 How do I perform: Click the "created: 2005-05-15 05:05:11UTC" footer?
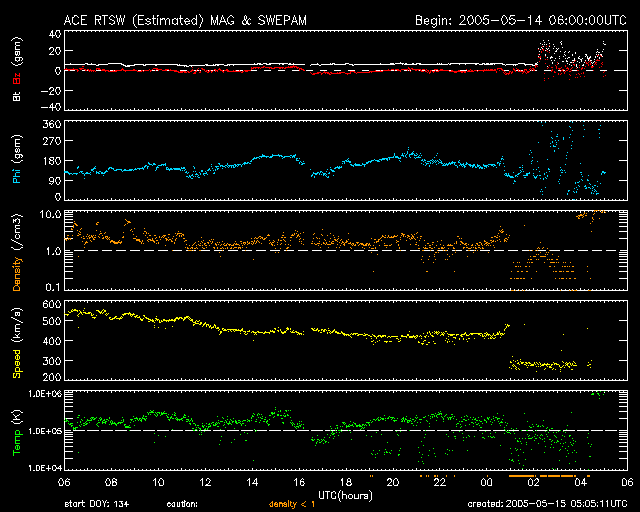(547, 504)
